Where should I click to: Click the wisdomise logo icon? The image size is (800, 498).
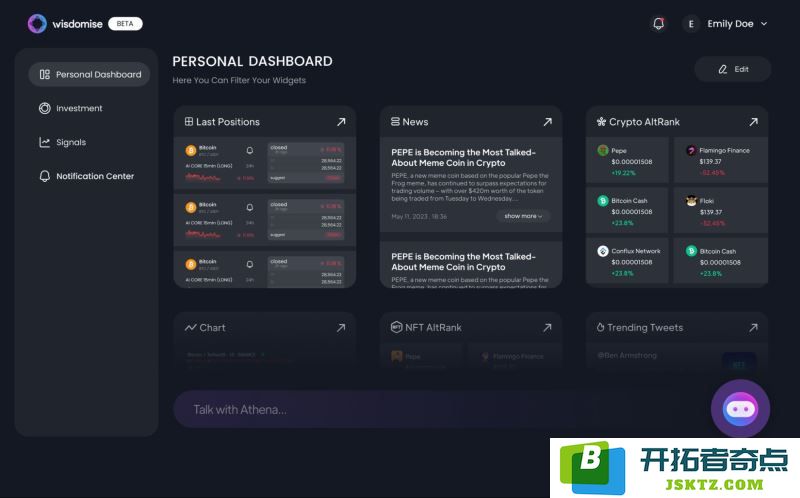[x=37, y=23]
